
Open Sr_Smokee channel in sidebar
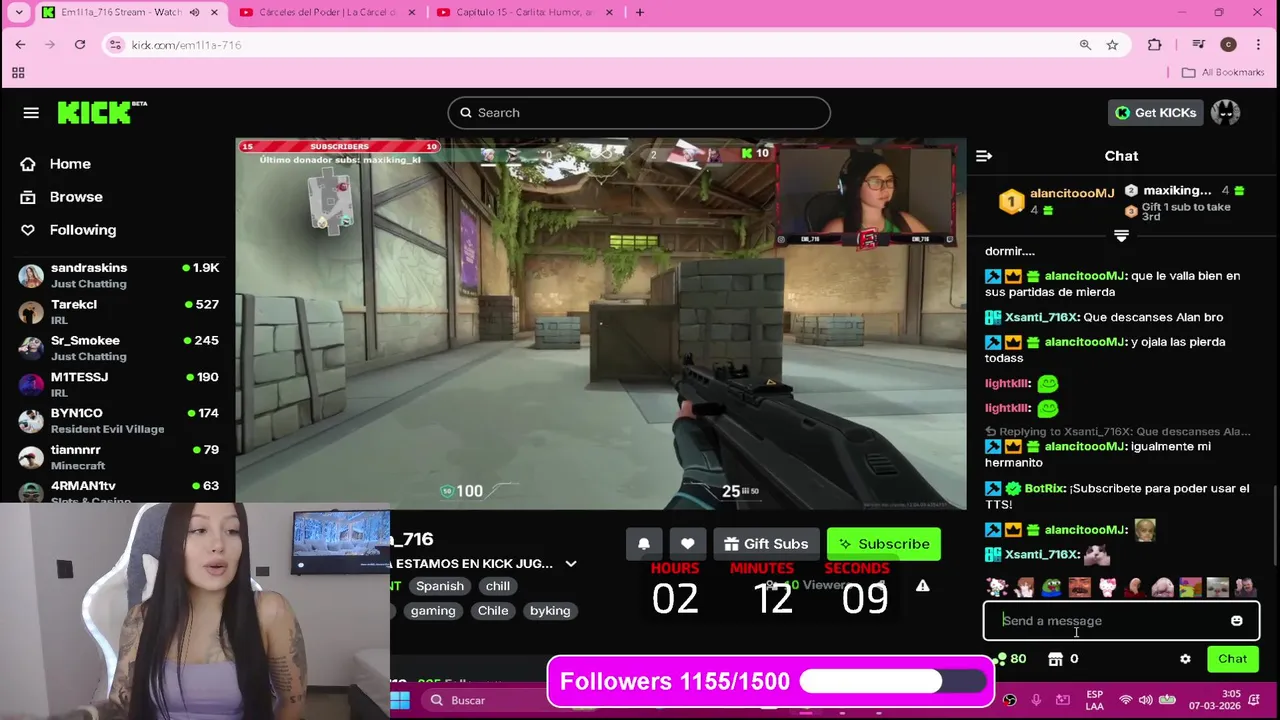click(x=120, y=348)
